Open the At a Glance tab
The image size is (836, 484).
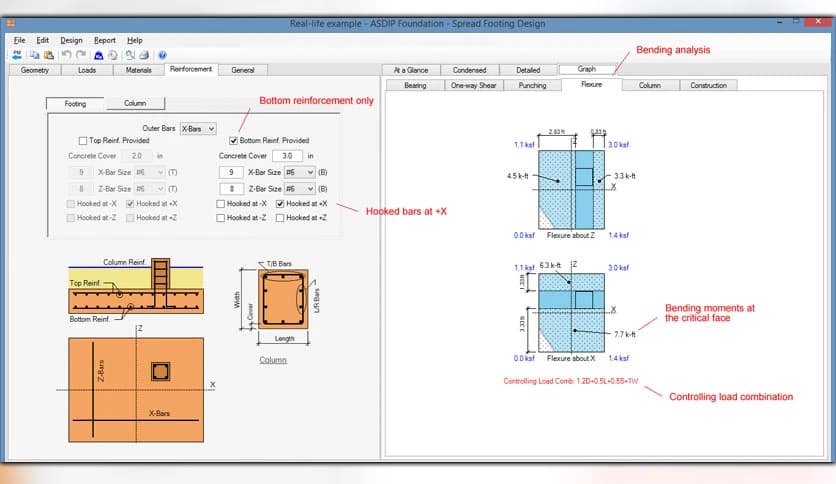click(411, 70)
